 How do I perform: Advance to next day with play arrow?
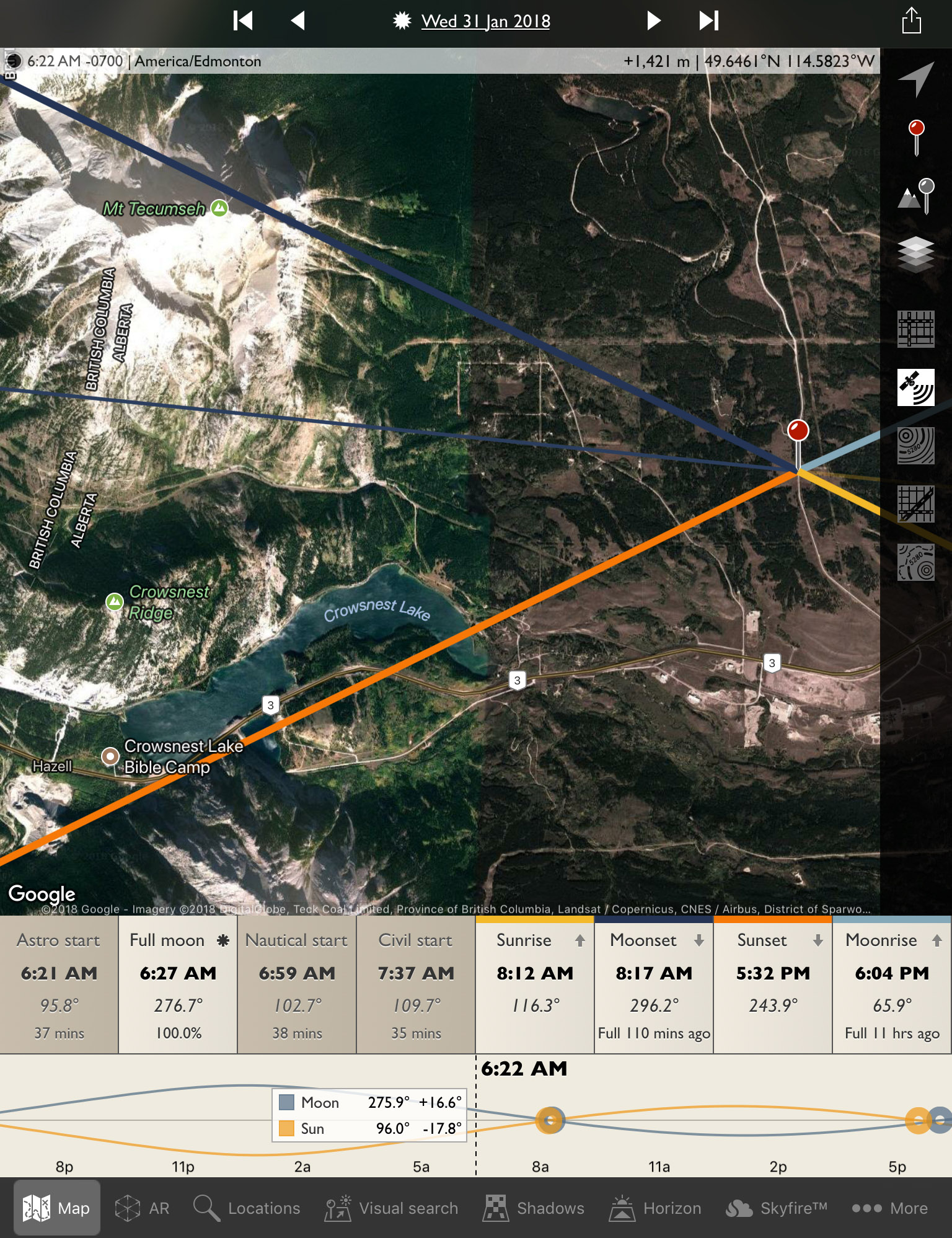pos(653,20)
